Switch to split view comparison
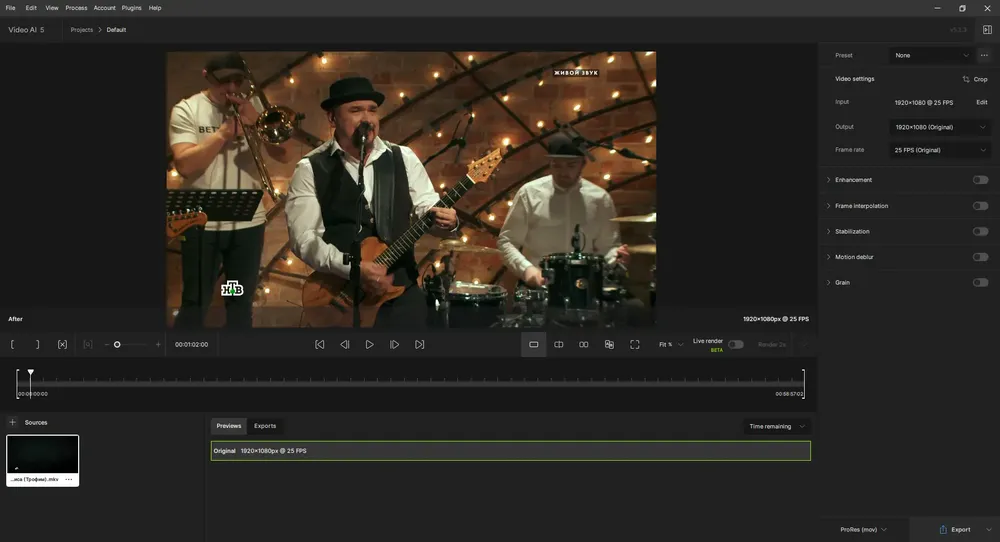 pyautogui.click(x=559, y=344)
